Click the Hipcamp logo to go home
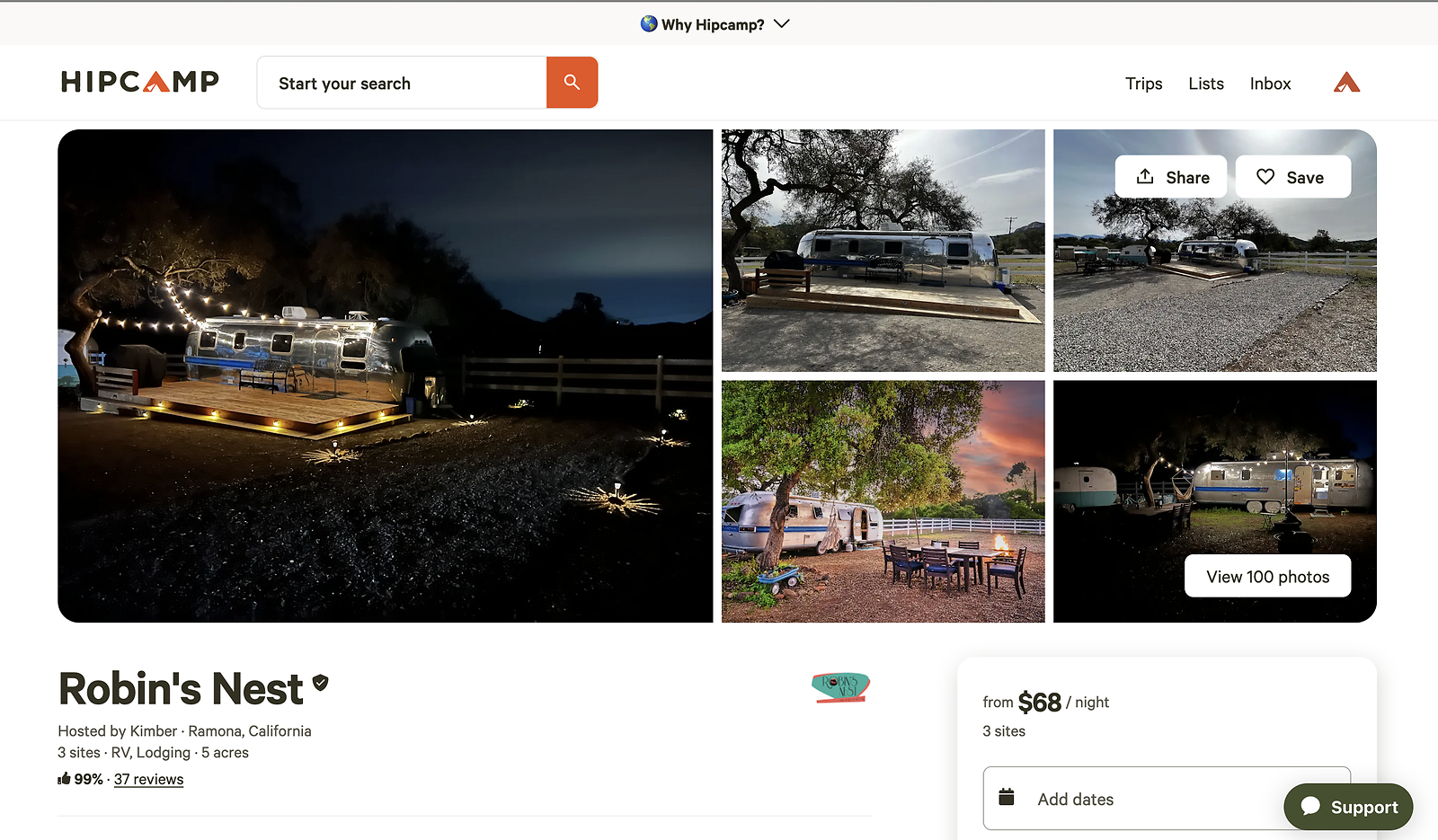Viewport: 1438px width, 840px height. click(x=140, y=83)
